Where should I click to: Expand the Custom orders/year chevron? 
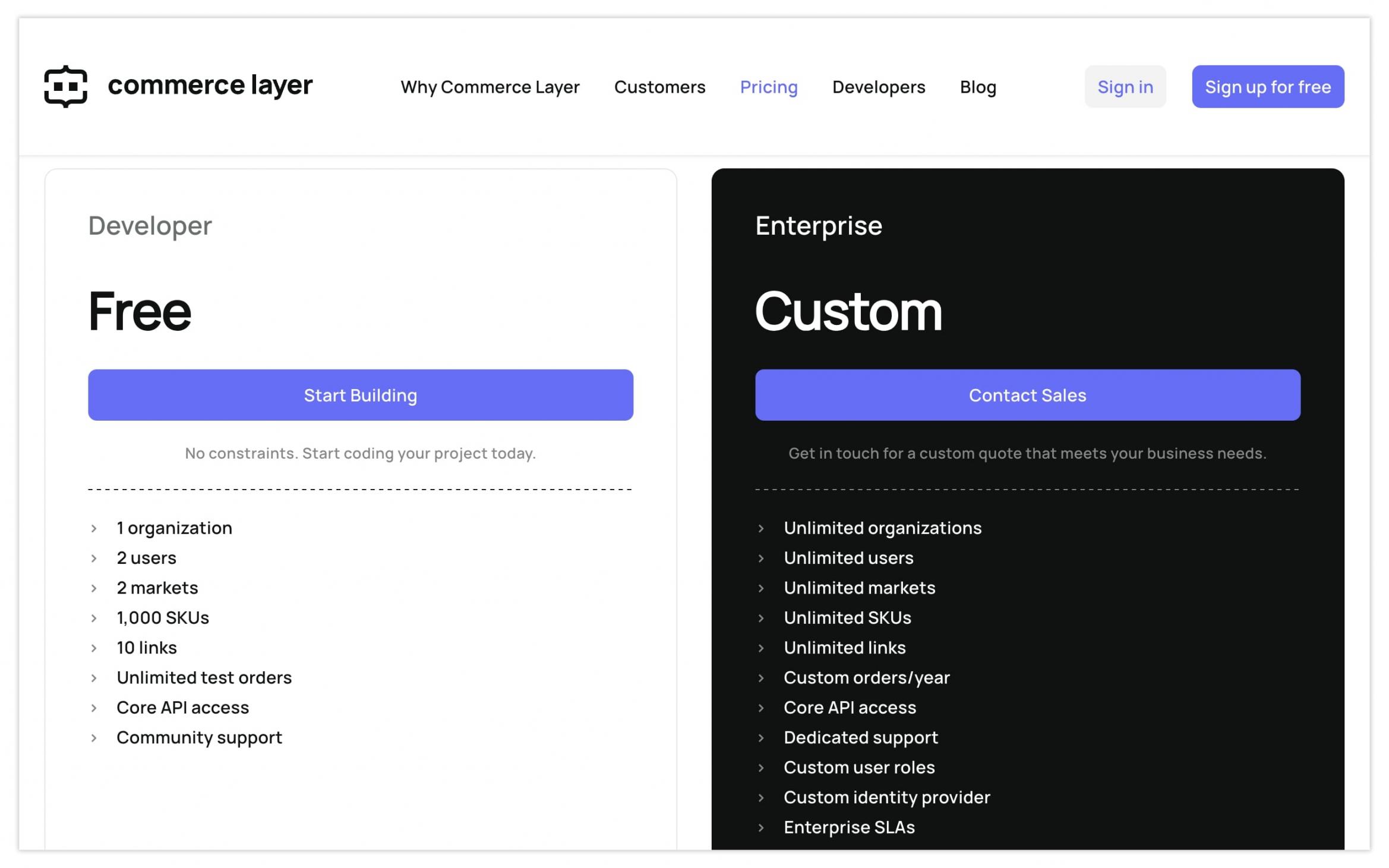[x=761, y=678]
